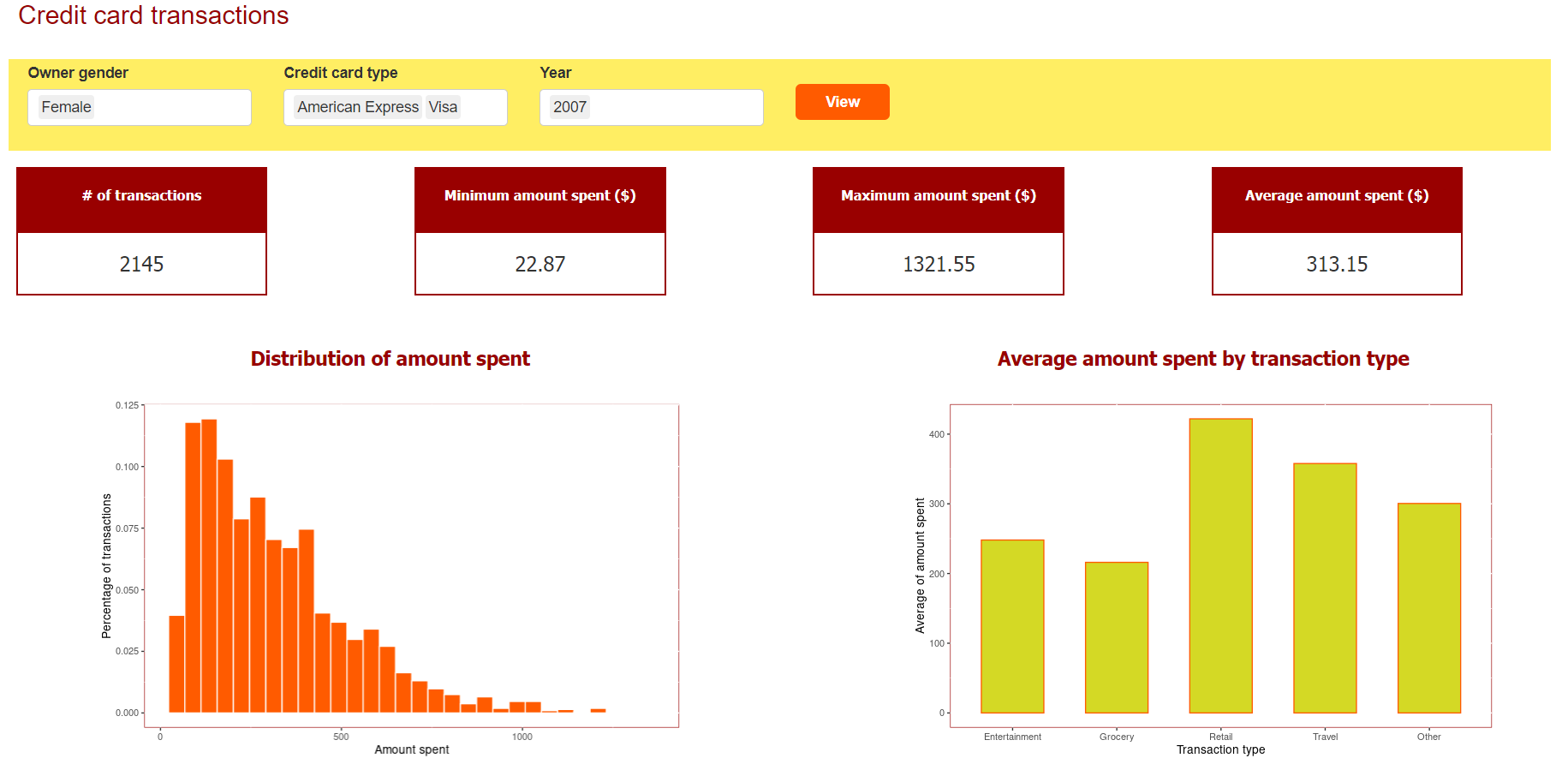1568x758 pixels.
Task: Click the Entertainment bar in the chart
Action: [1012, 626]
